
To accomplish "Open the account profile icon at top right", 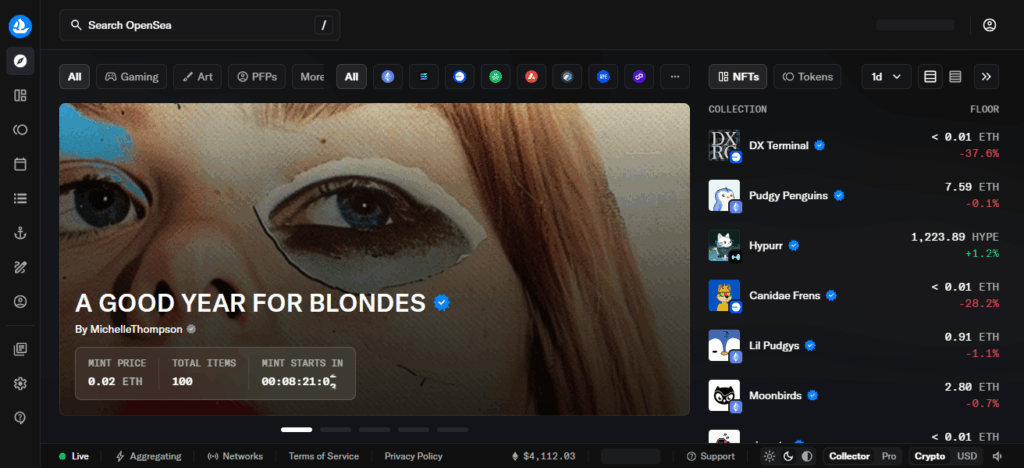I will tap(990, 25).
